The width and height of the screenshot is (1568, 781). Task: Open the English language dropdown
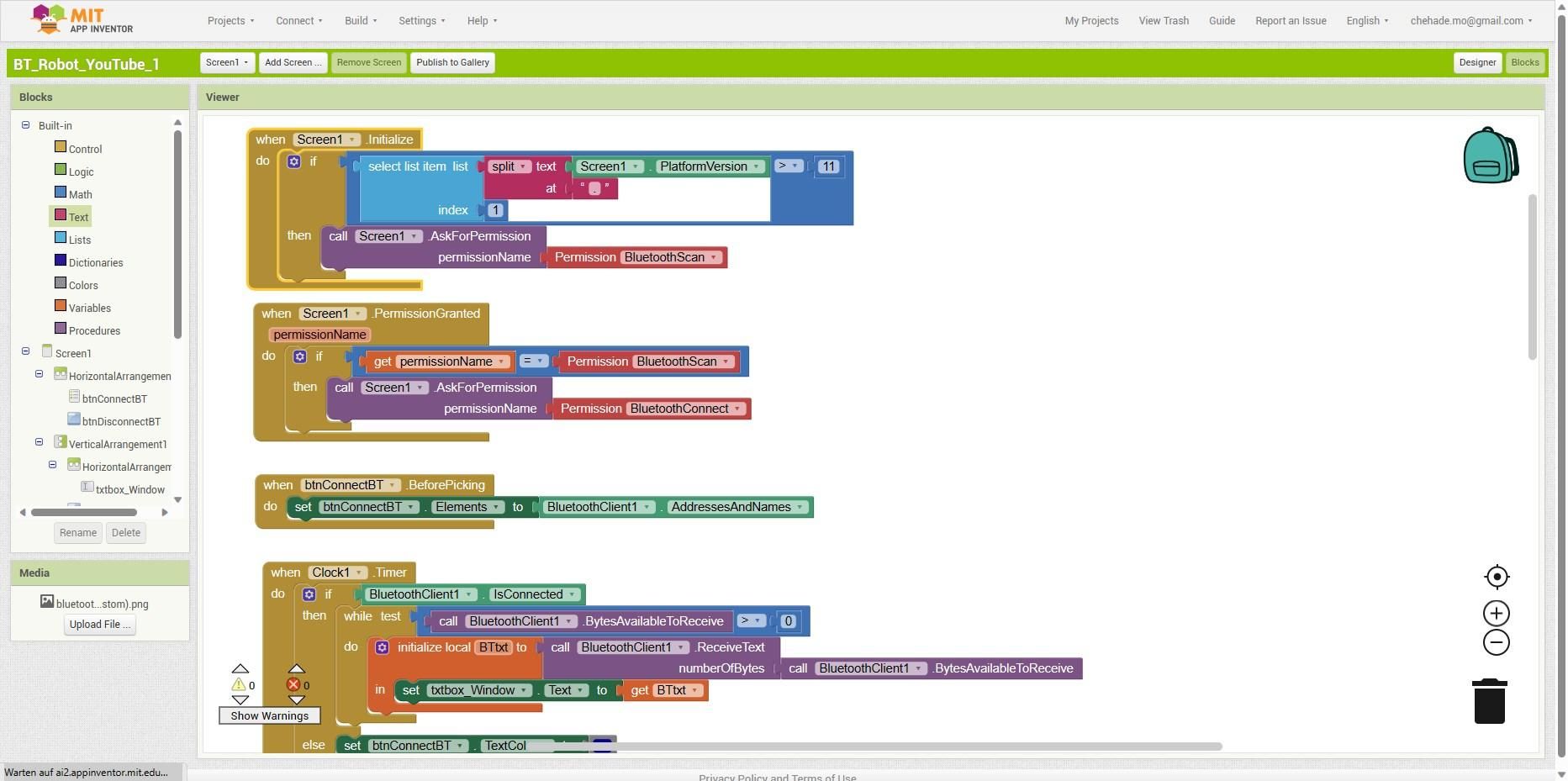pos(1366,20)
